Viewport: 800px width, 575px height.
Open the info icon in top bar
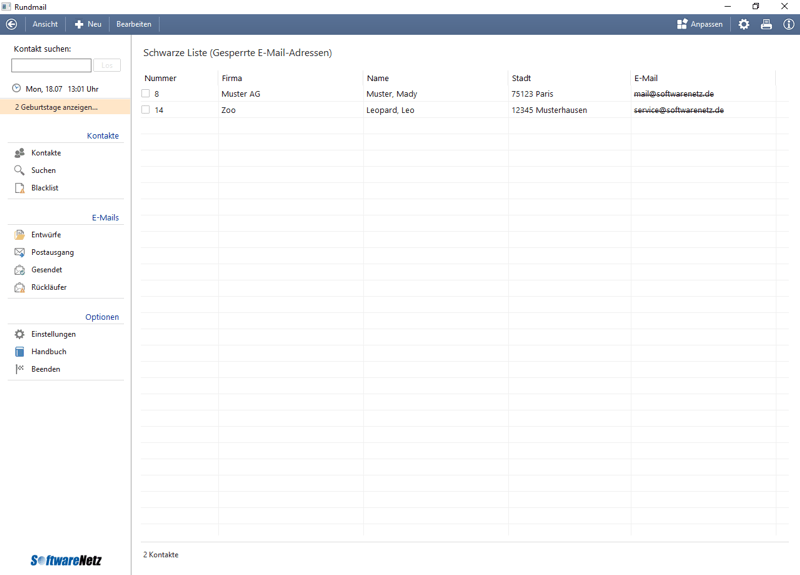788,24
